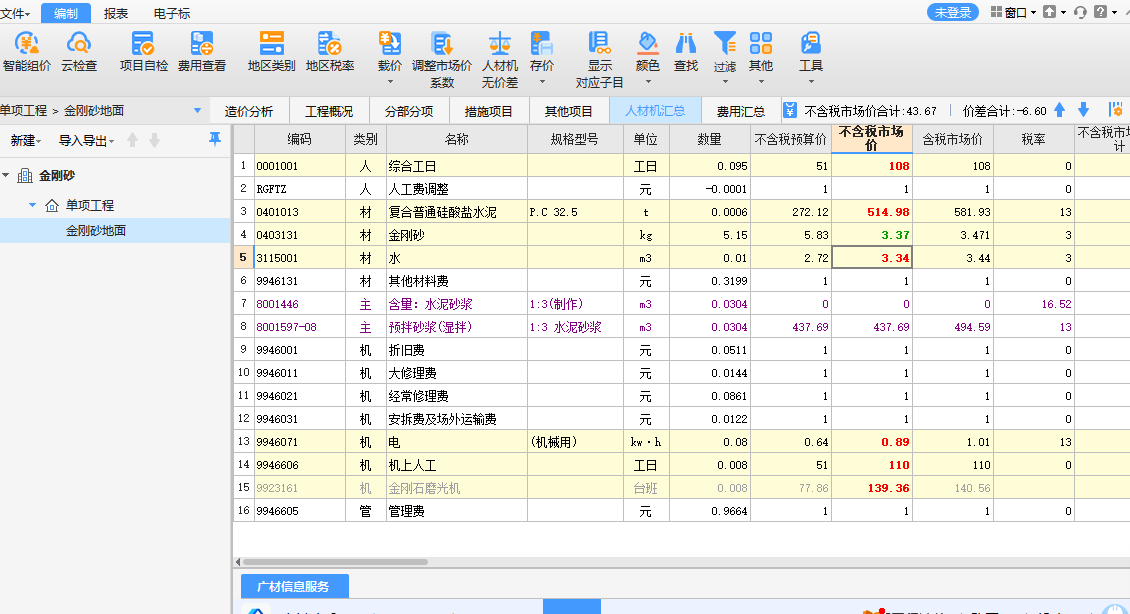Open the 载价 dropdown arrow
The image size is (1130, 614).
click(390, 82)
